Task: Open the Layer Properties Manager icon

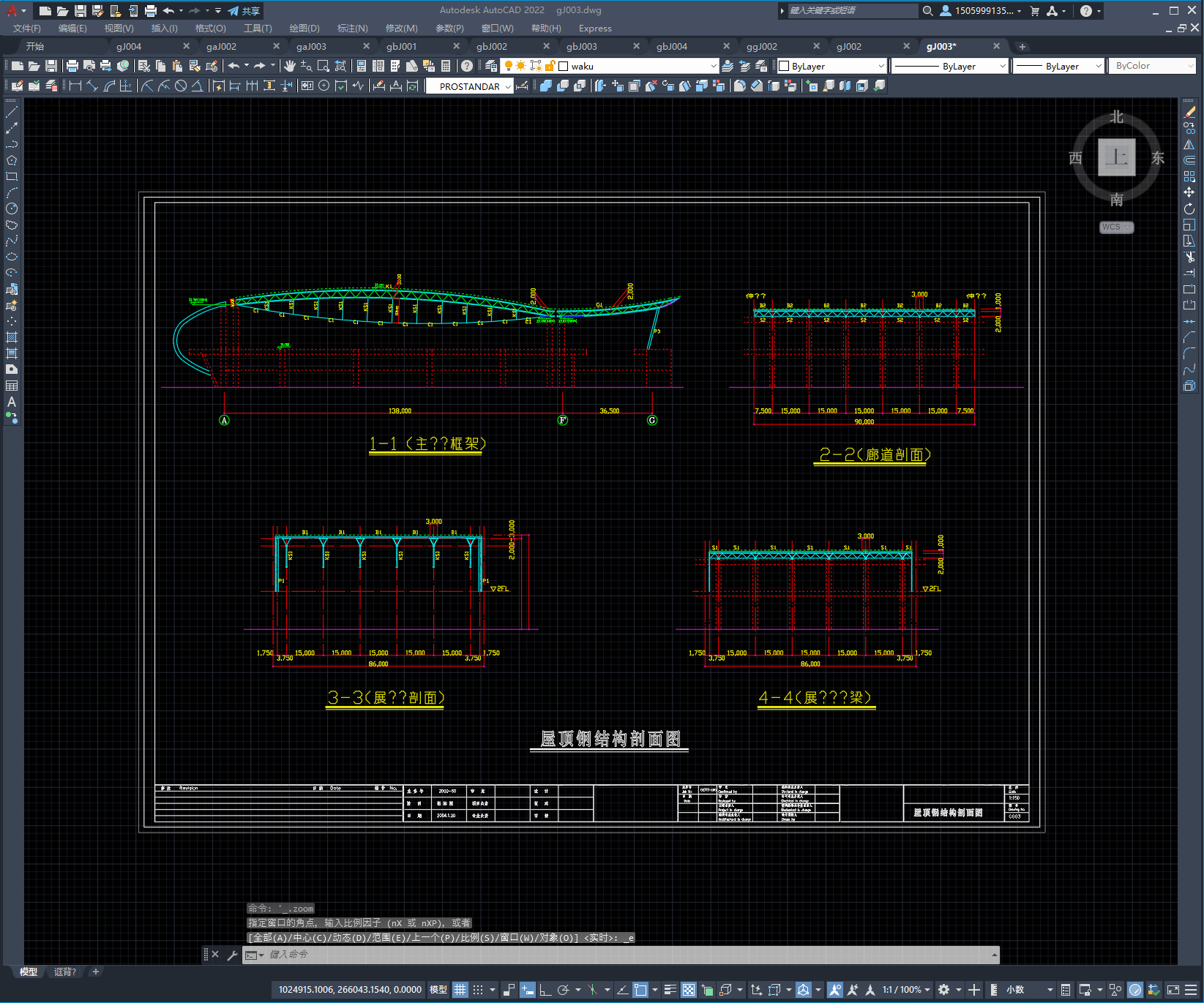Action: click(x=491, y=66)
